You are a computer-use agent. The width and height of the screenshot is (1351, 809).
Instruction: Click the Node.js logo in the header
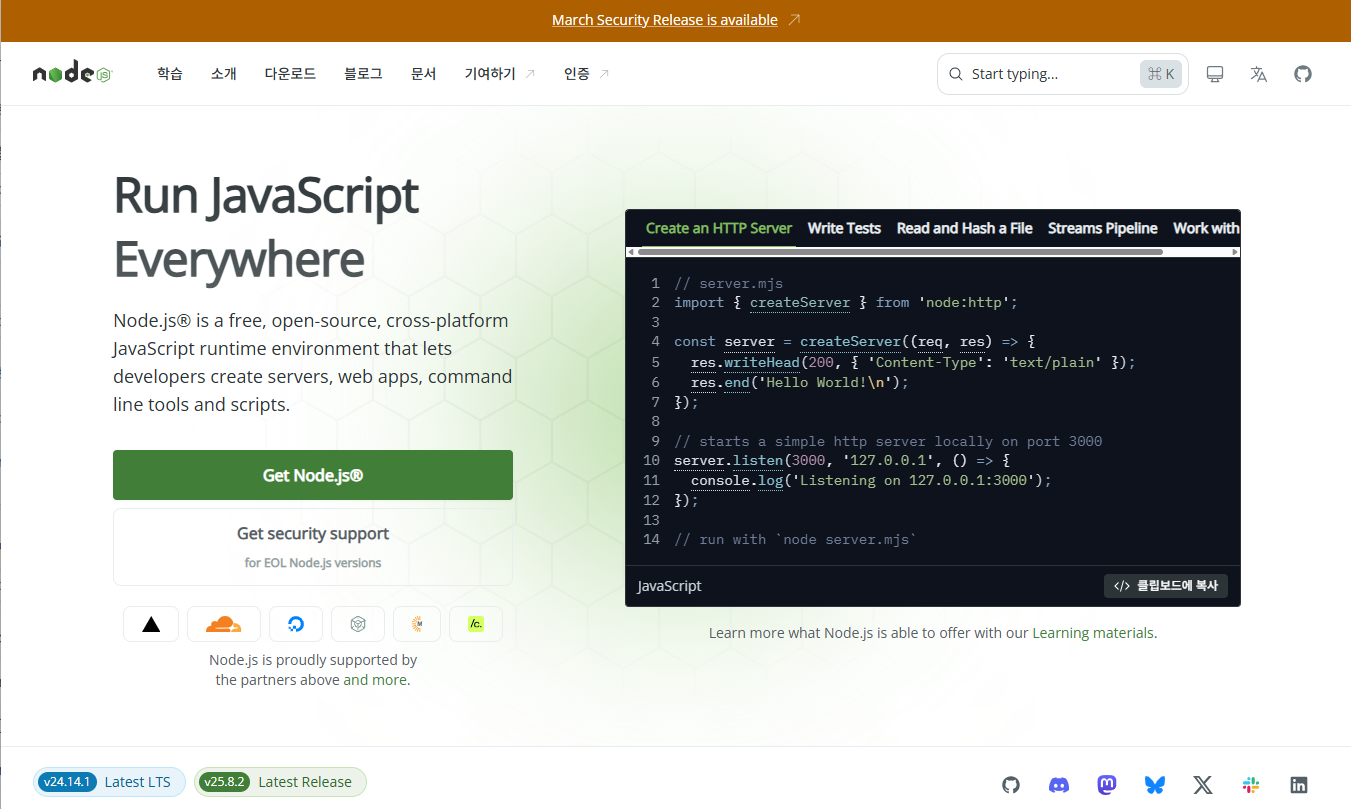click(71, 72)
